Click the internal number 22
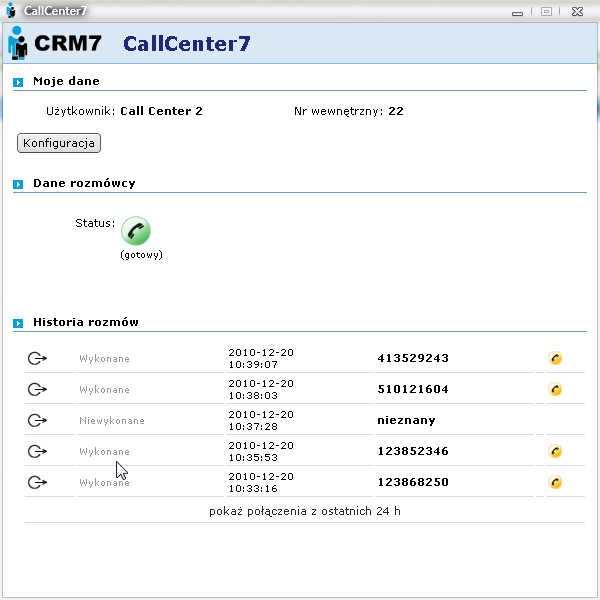This screenshot has width=600, height=600. (x=396, y=111)
